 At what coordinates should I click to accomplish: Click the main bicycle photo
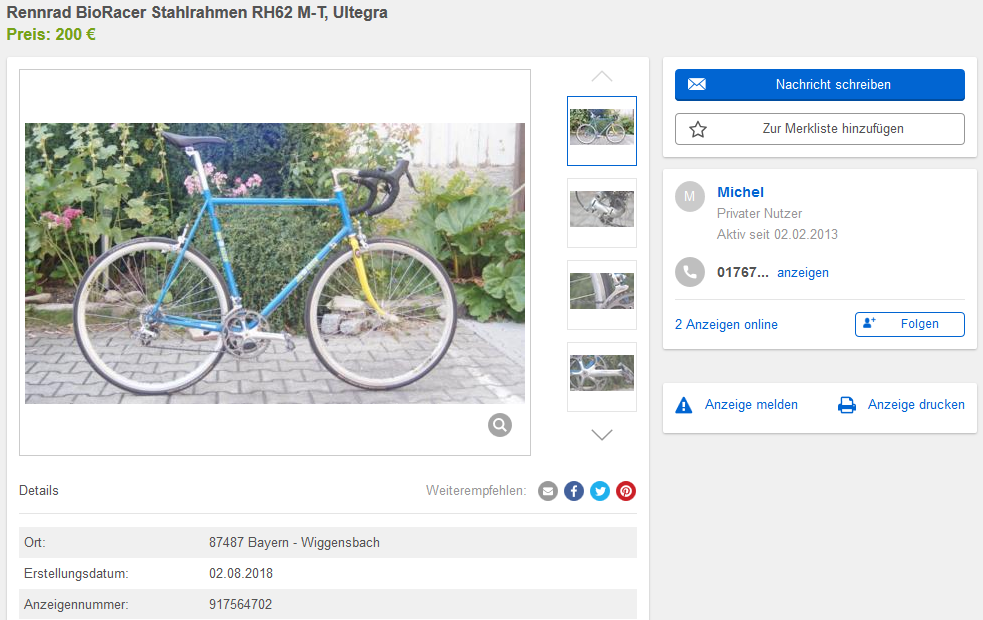coord(275,263)
